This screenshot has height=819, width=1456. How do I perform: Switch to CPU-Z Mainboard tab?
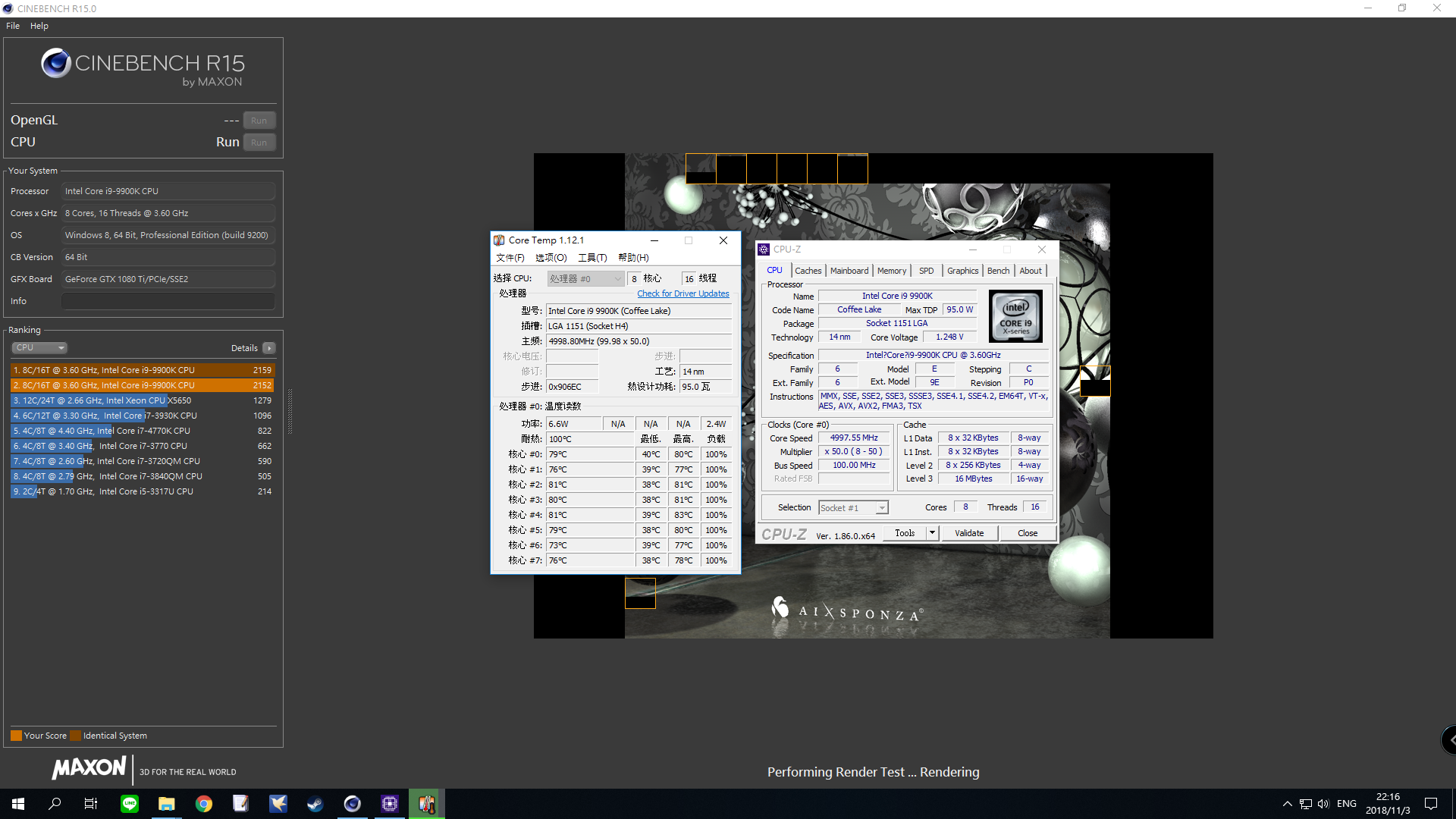(849, 271)
